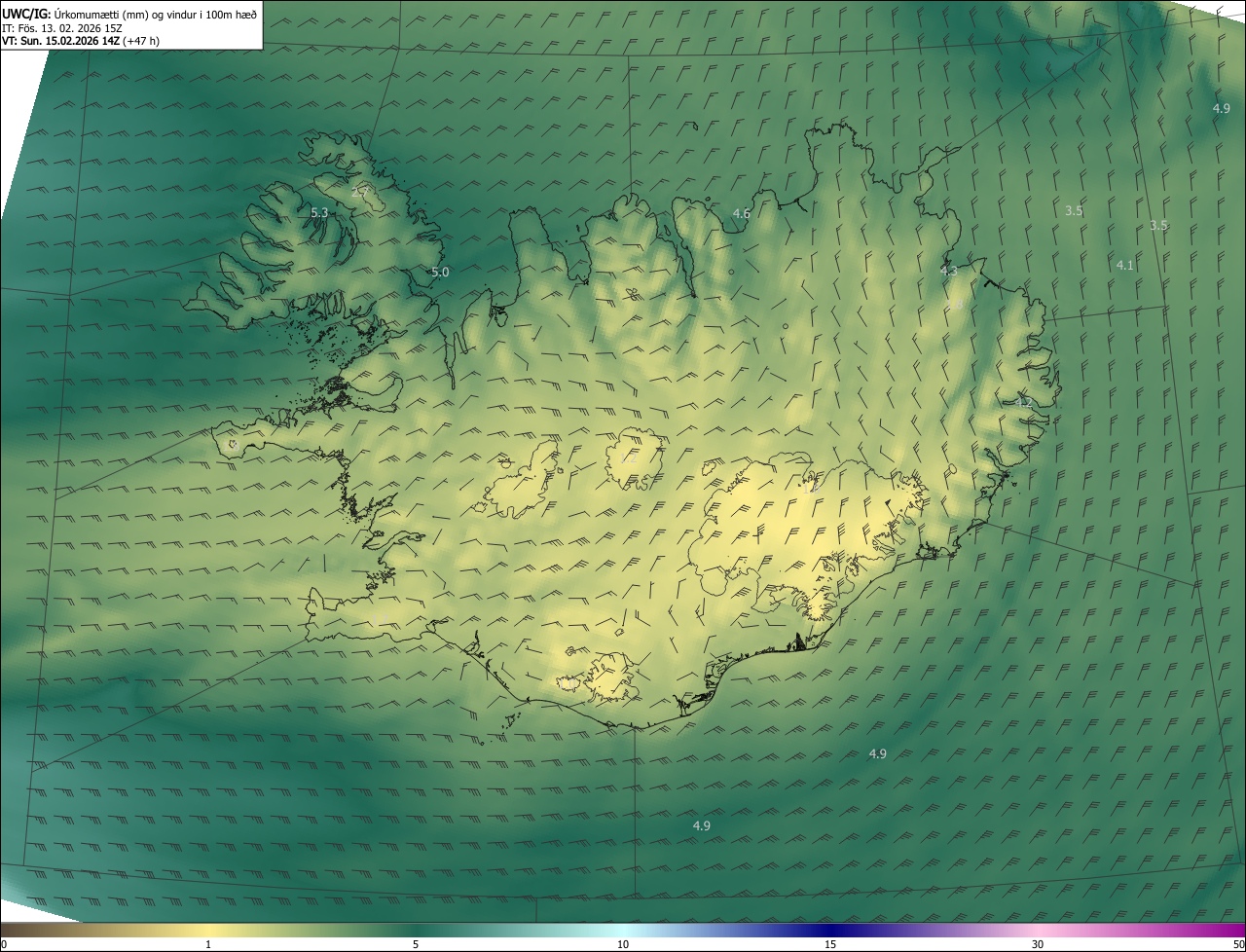The height and width of the screenshot is (952, 1246).
Task: Click the 4.6 value label on the map
Action: coord(742,213)
